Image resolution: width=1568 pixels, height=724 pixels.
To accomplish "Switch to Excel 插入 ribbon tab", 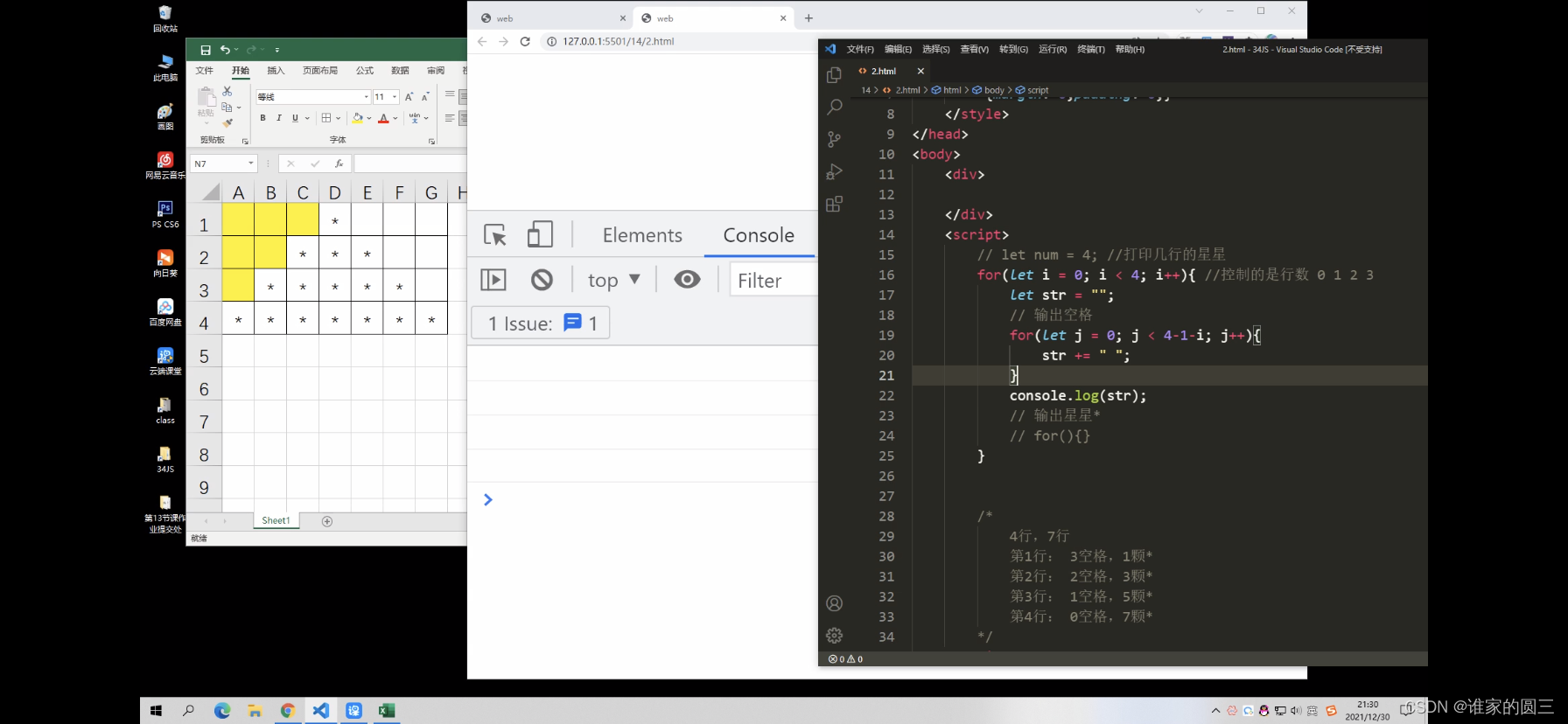I will coord(276,71).
